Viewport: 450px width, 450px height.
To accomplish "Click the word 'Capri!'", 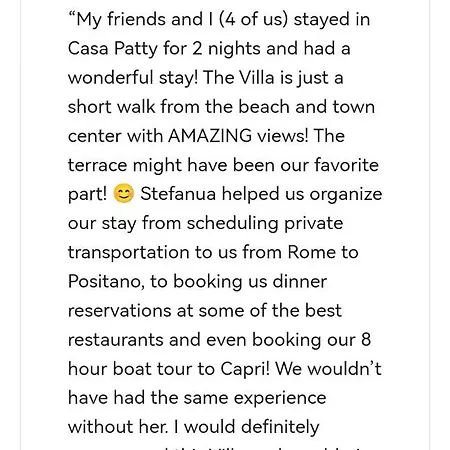I will tap(245, 369).
